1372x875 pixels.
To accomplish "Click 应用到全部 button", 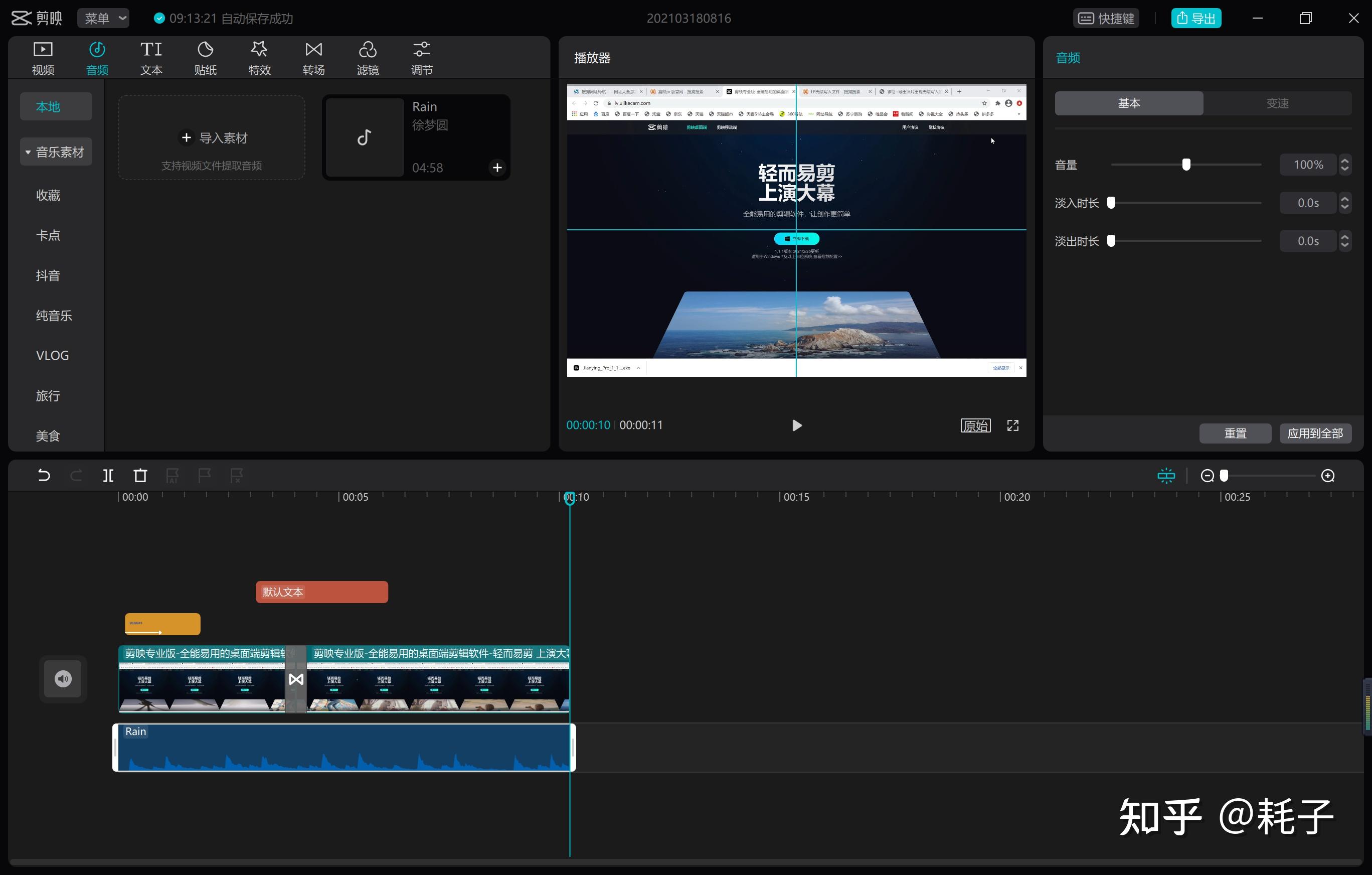I will click(x=1315, y=433).
